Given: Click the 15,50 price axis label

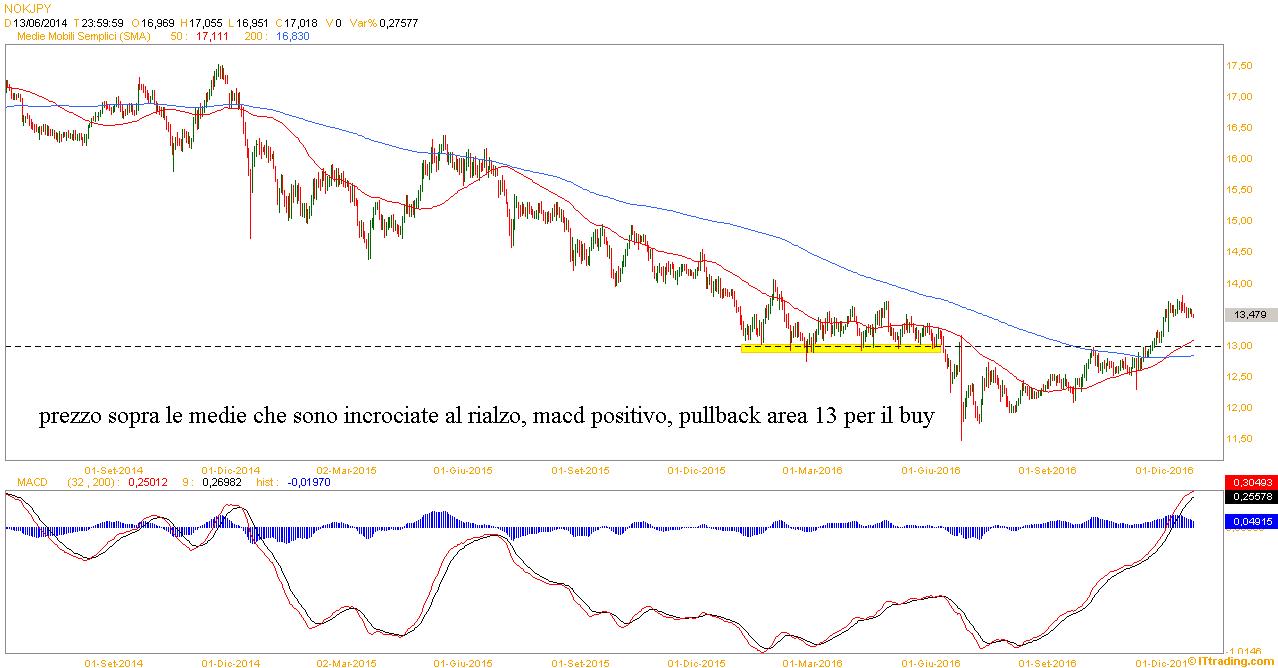Looking at the screenshot, I should [x=1238, y=190].
